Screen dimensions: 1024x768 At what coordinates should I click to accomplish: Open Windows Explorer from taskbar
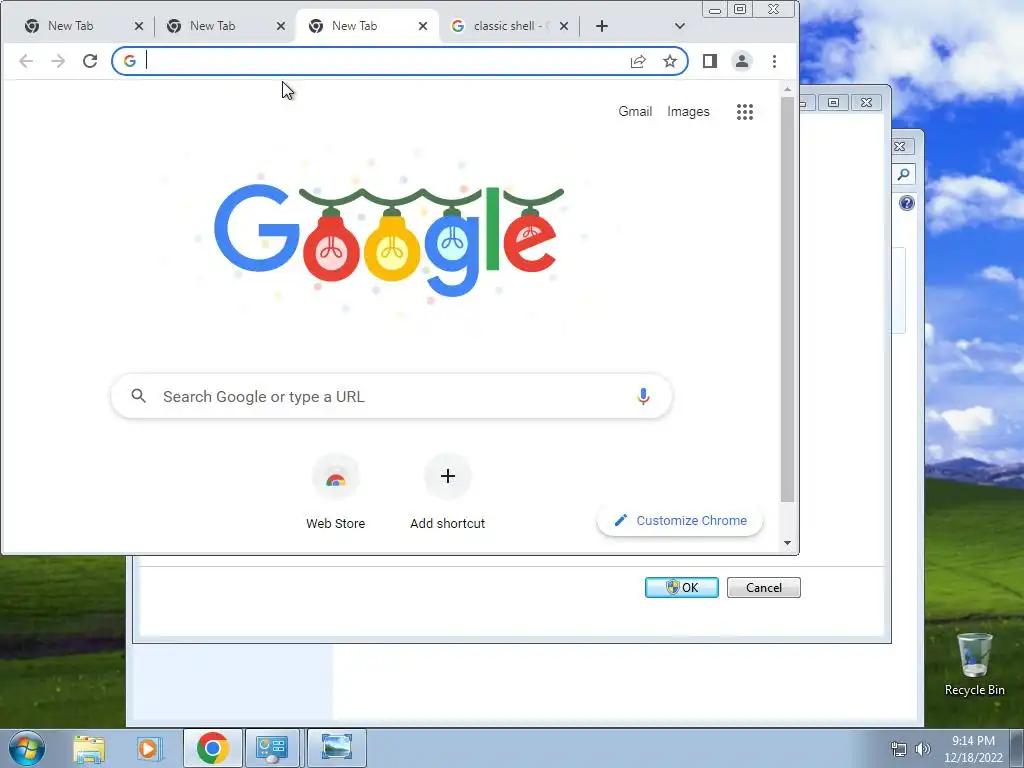pyautogui.click(x=89, y=748)
